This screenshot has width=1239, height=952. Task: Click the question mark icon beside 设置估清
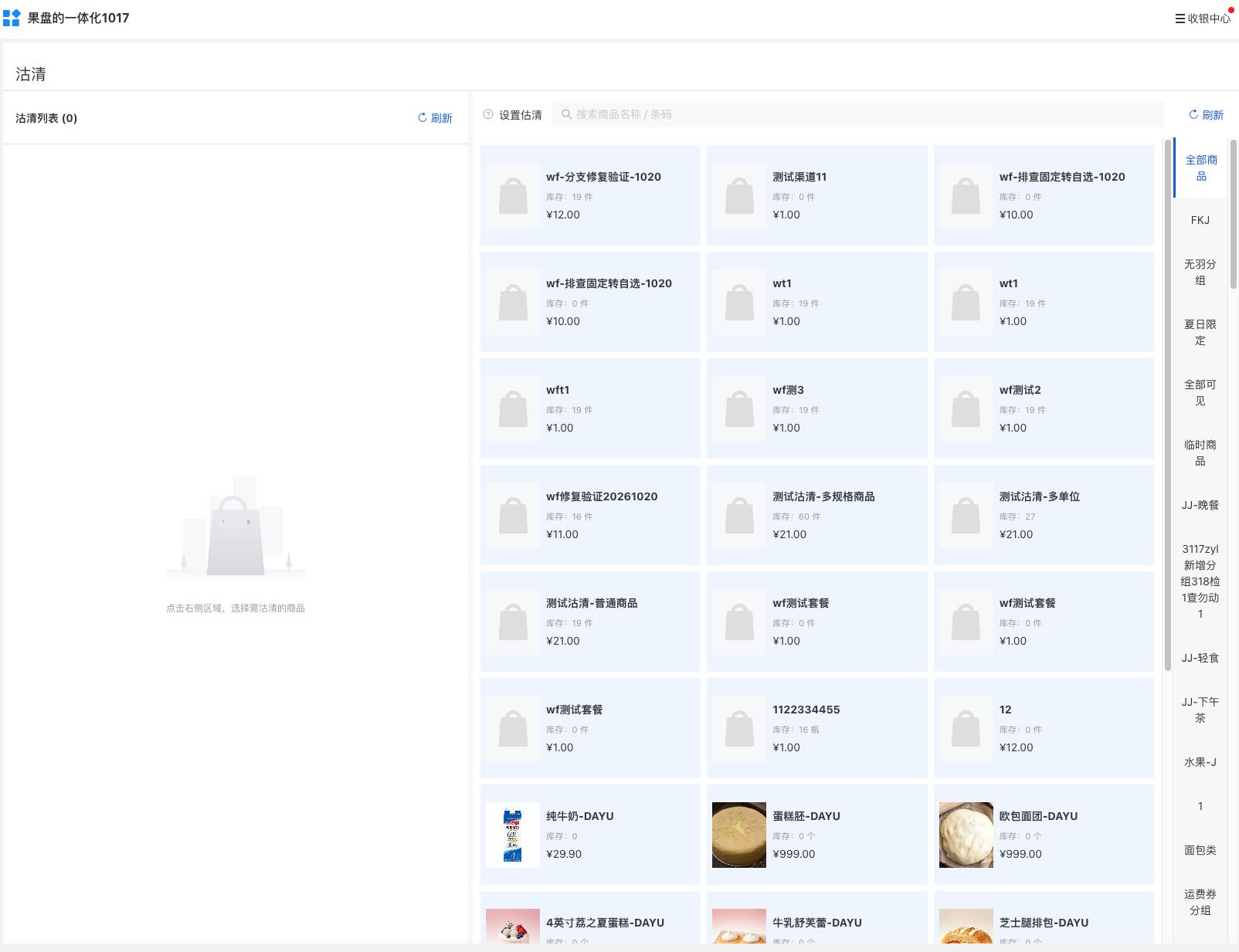click(x=488, y=114)
